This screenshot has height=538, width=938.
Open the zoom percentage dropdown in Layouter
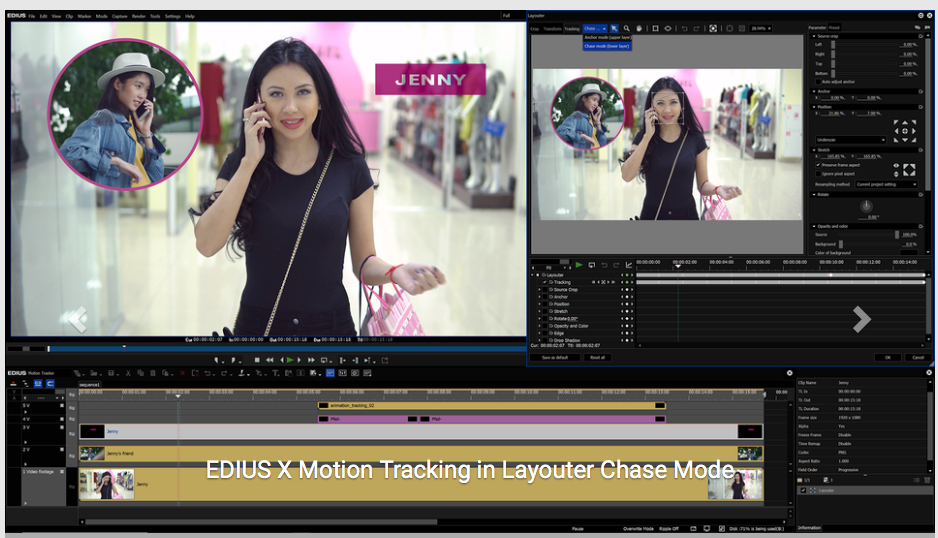[x=761, y=28]
